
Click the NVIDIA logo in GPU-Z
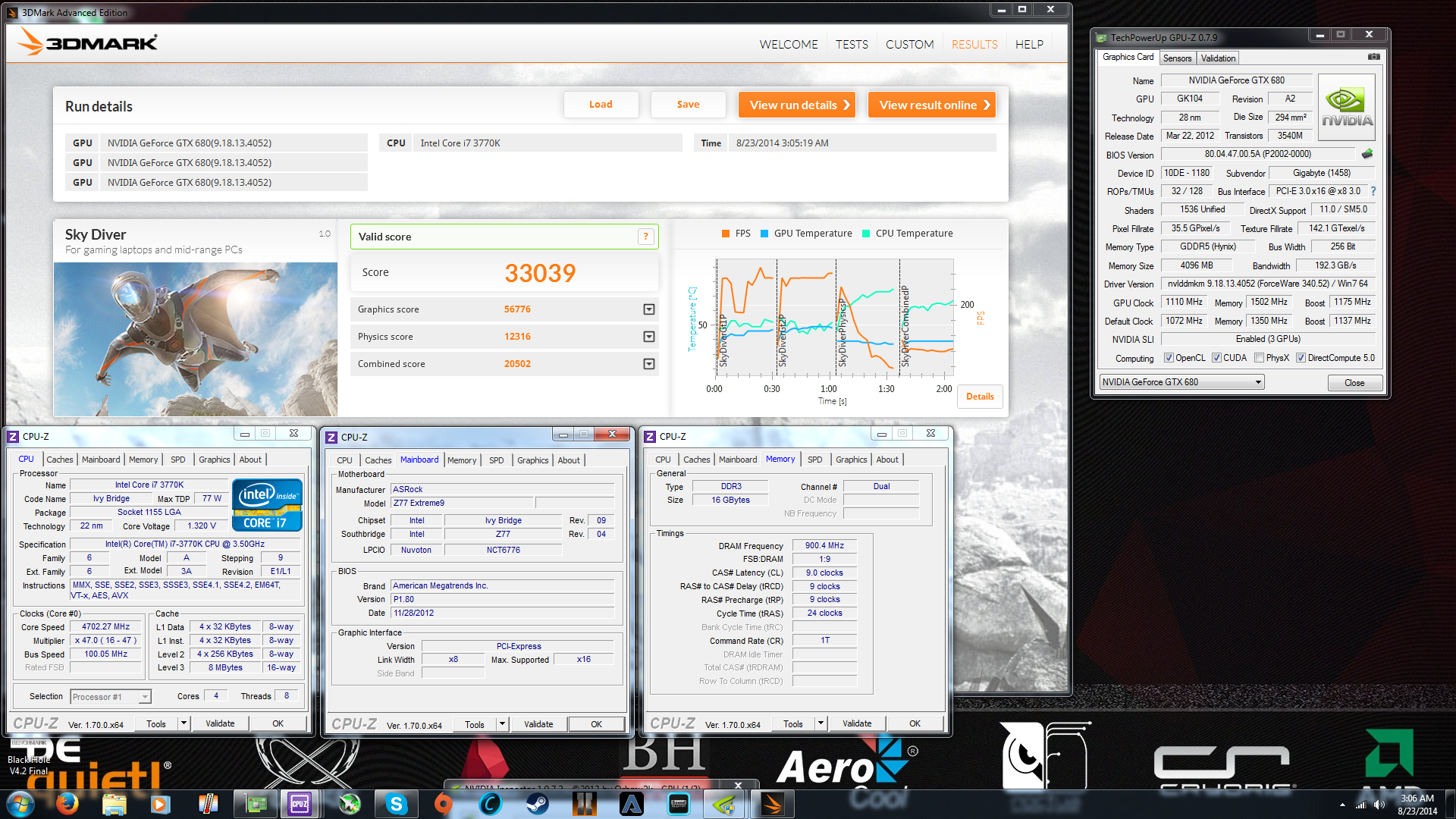click(x=1347, y=108)
